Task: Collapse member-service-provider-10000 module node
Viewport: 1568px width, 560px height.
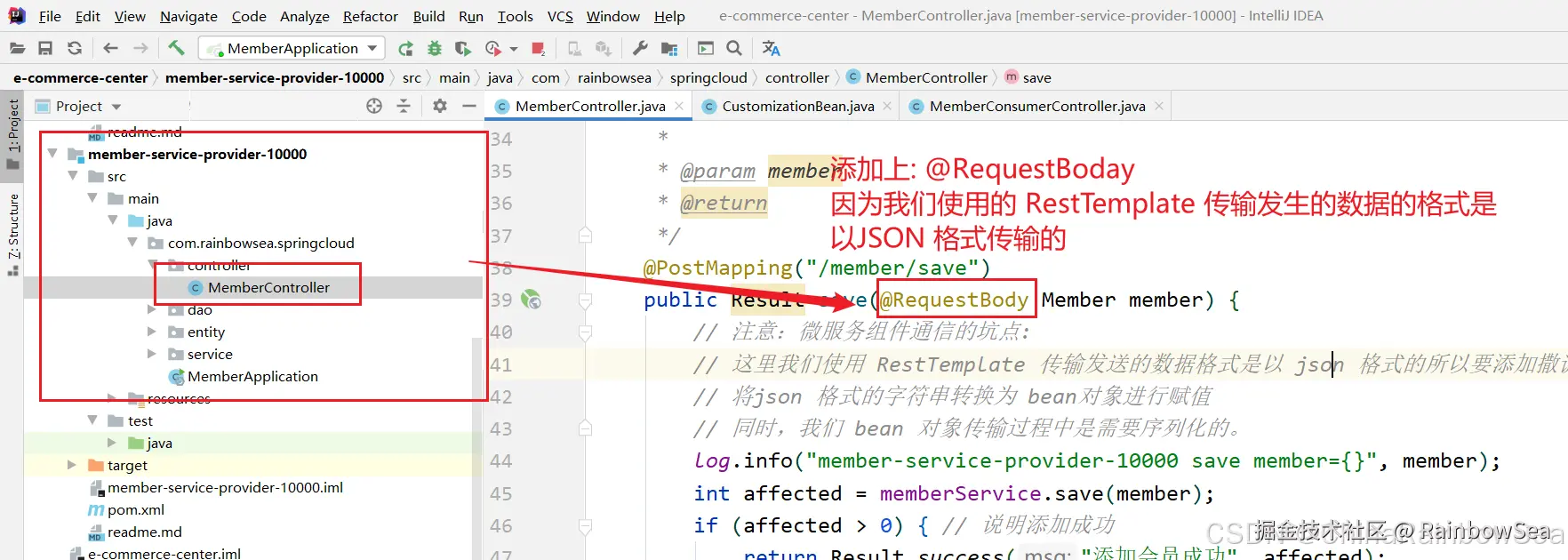Action: tap(52, 154)
